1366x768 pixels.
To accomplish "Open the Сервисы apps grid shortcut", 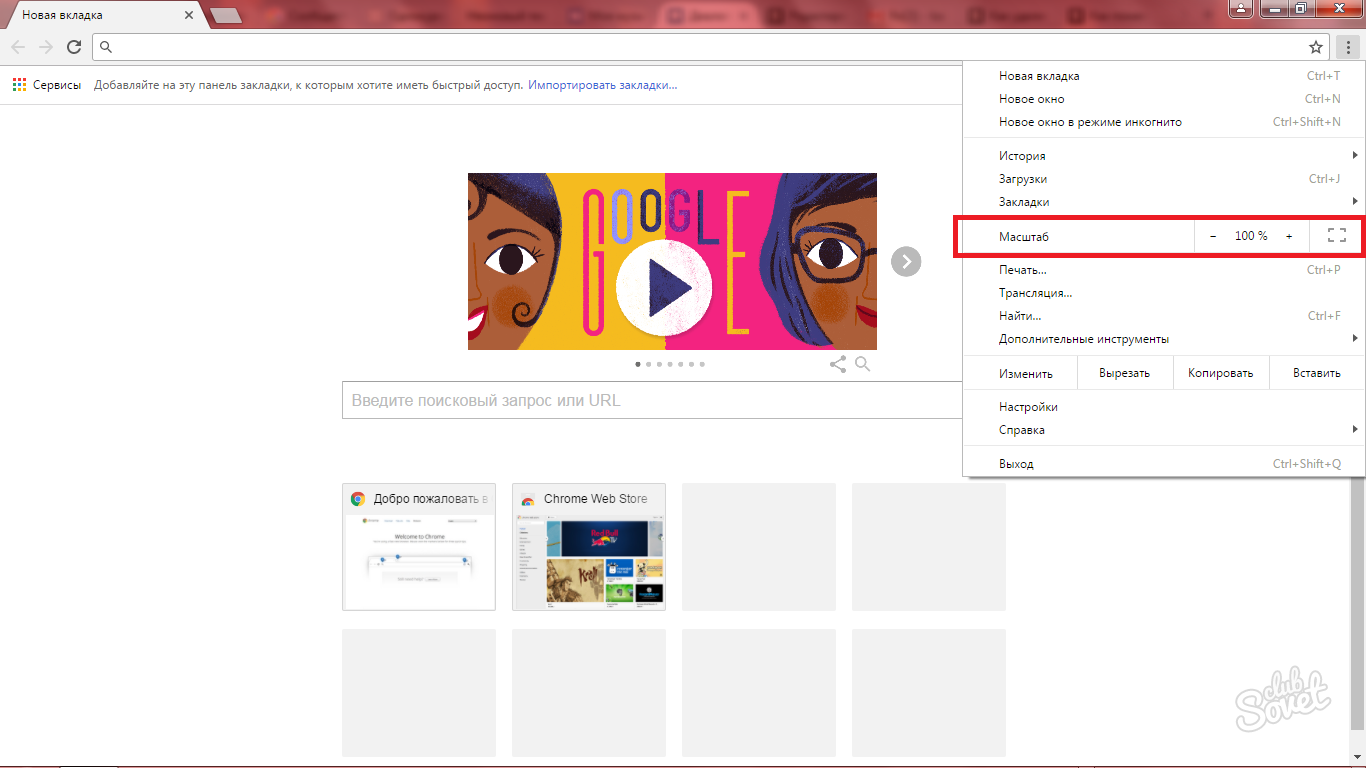I will click(x=47, y=85).
